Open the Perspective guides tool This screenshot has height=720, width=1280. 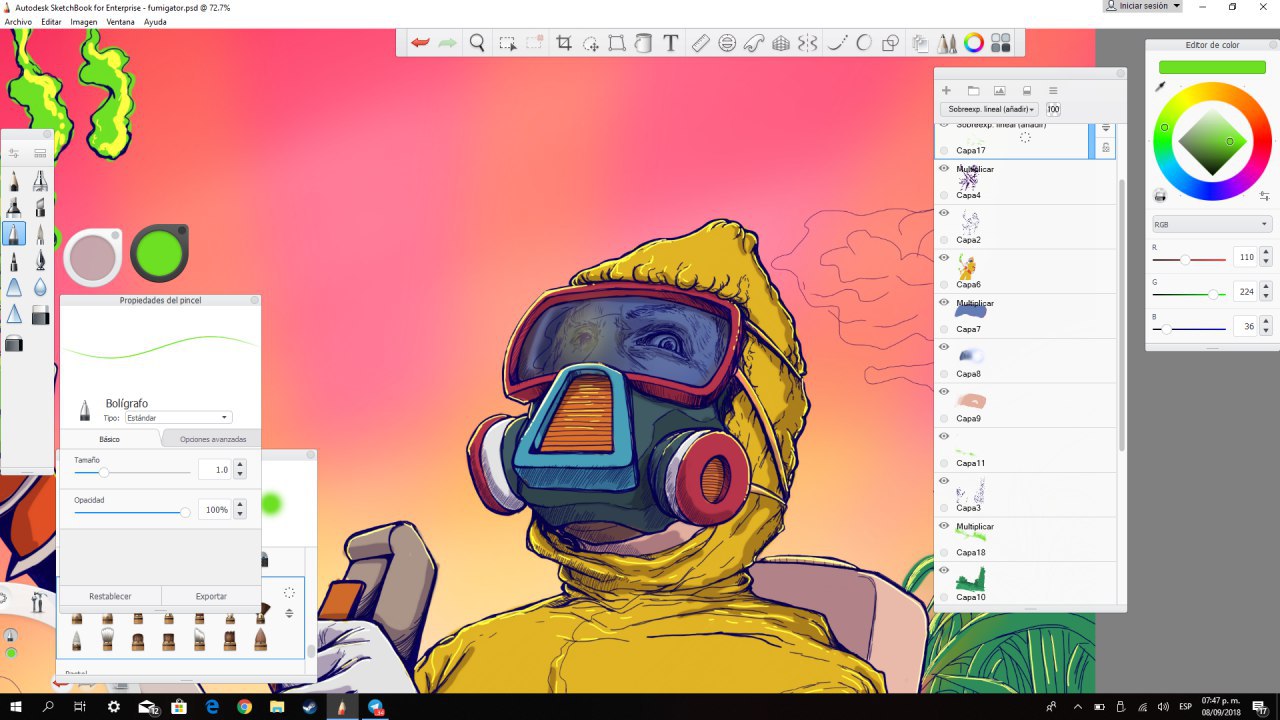click(781, 43)
